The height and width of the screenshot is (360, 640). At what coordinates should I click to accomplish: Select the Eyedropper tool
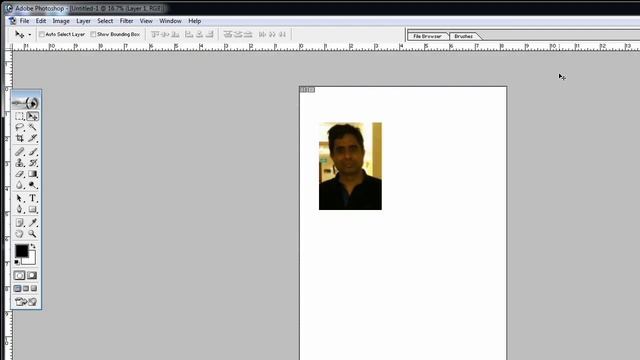(32, 222)
